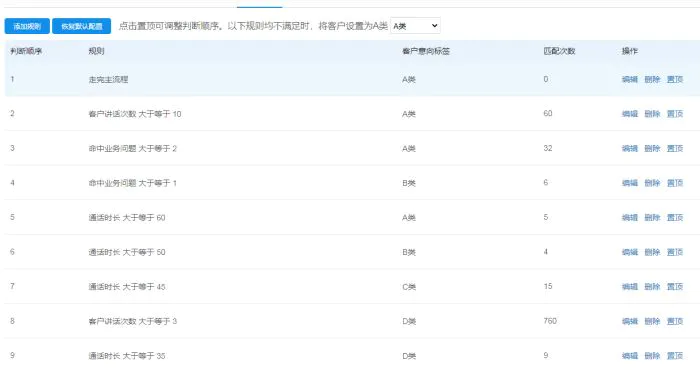The width and height of the screenshot is (700, 370).
Task: Select 编辑 for 客户讲话次数 大于等于 3
Action: [x=629, y=321]
